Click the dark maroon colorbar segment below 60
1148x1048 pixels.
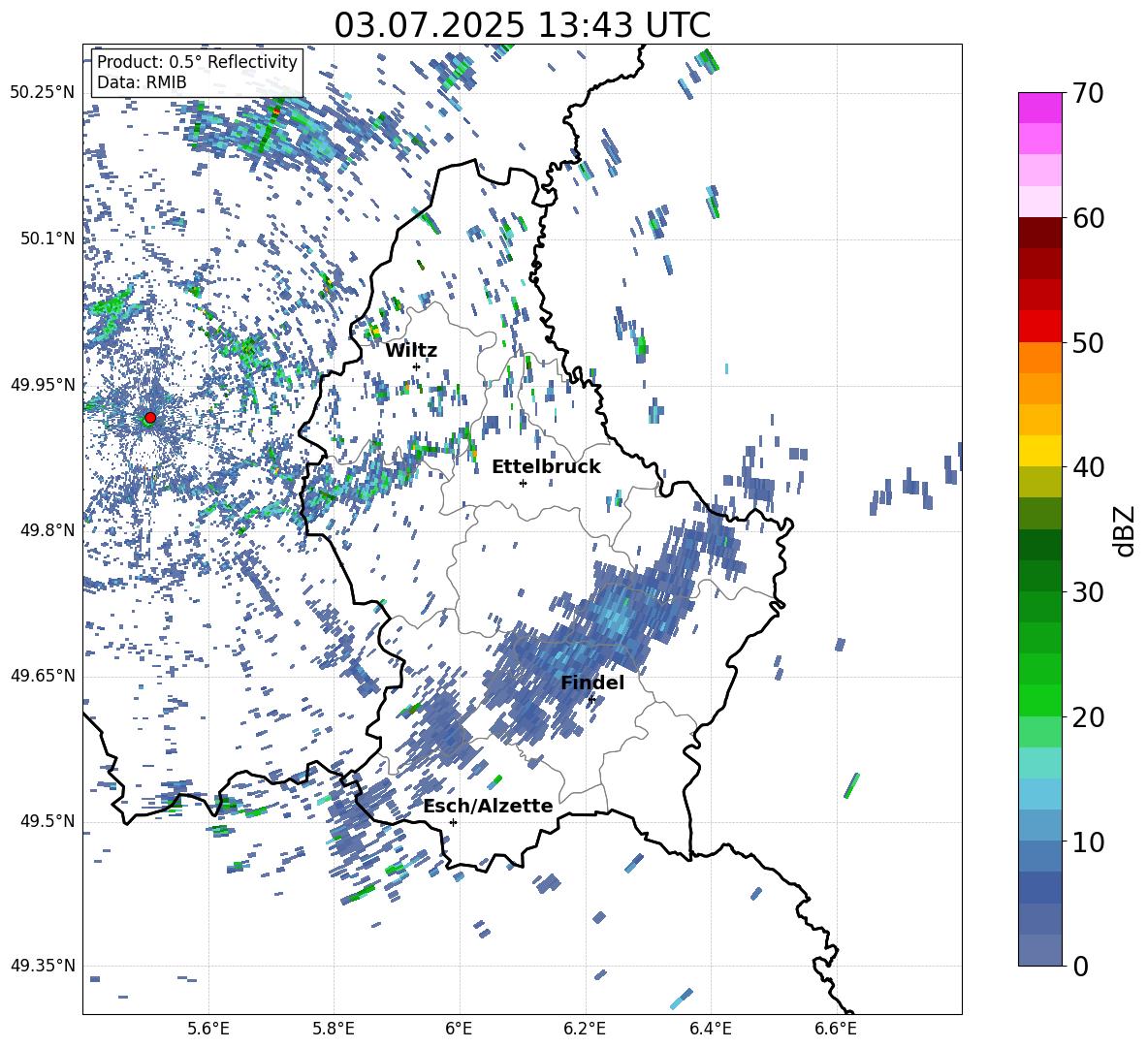pyautogui.click(x=1039, y=233)
